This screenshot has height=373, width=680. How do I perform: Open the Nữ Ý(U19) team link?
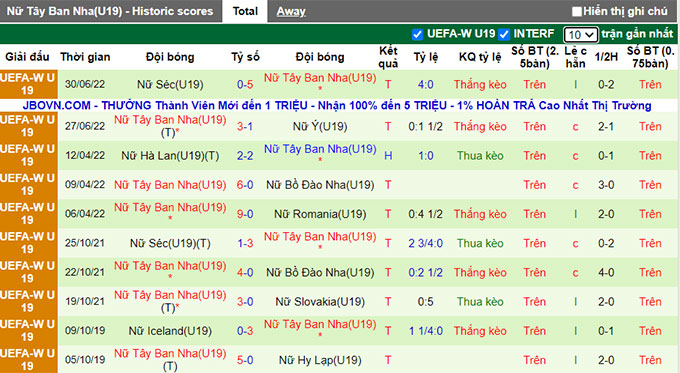pos(320,127)
